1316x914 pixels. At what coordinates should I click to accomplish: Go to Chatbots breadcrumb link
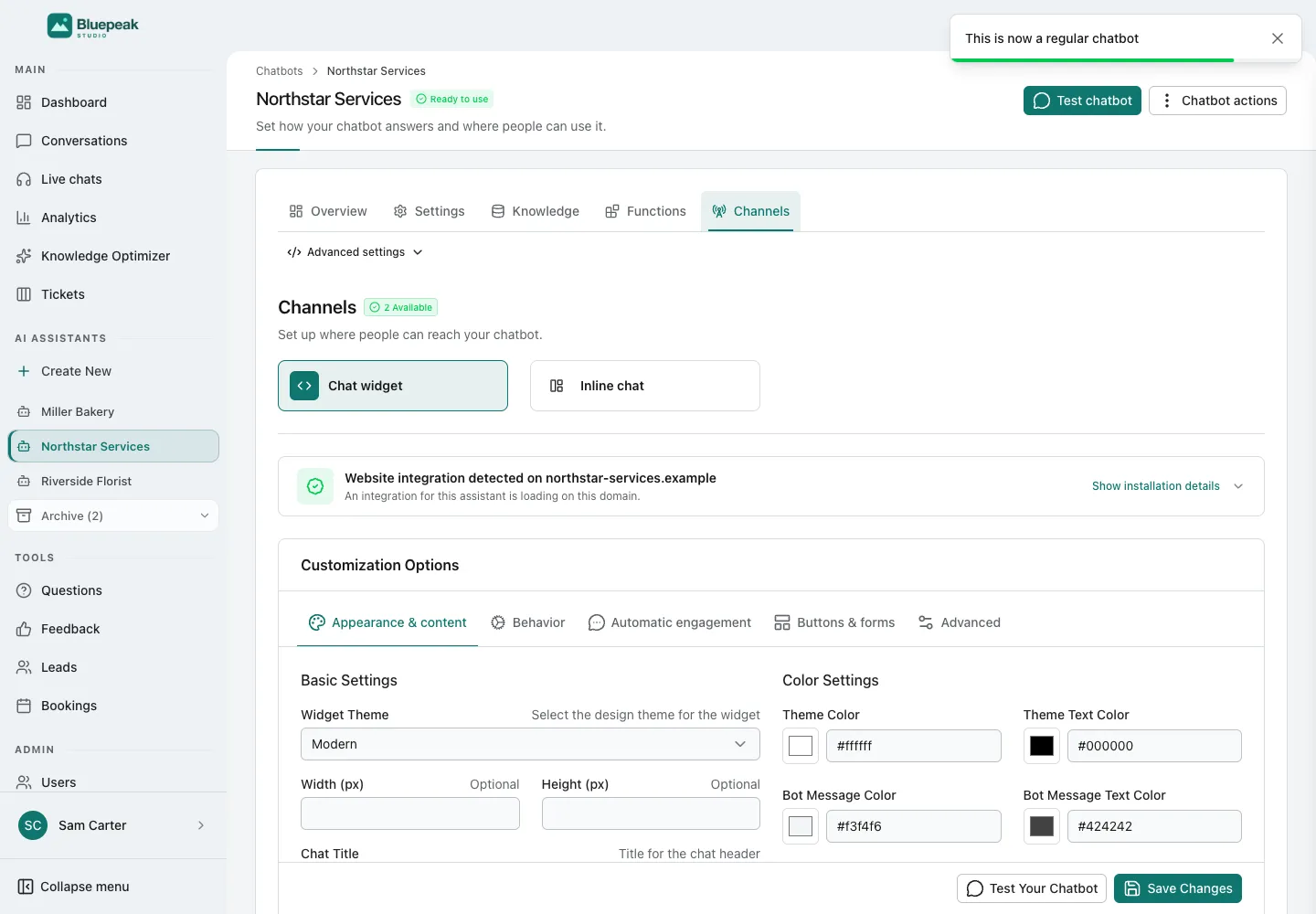279,71
